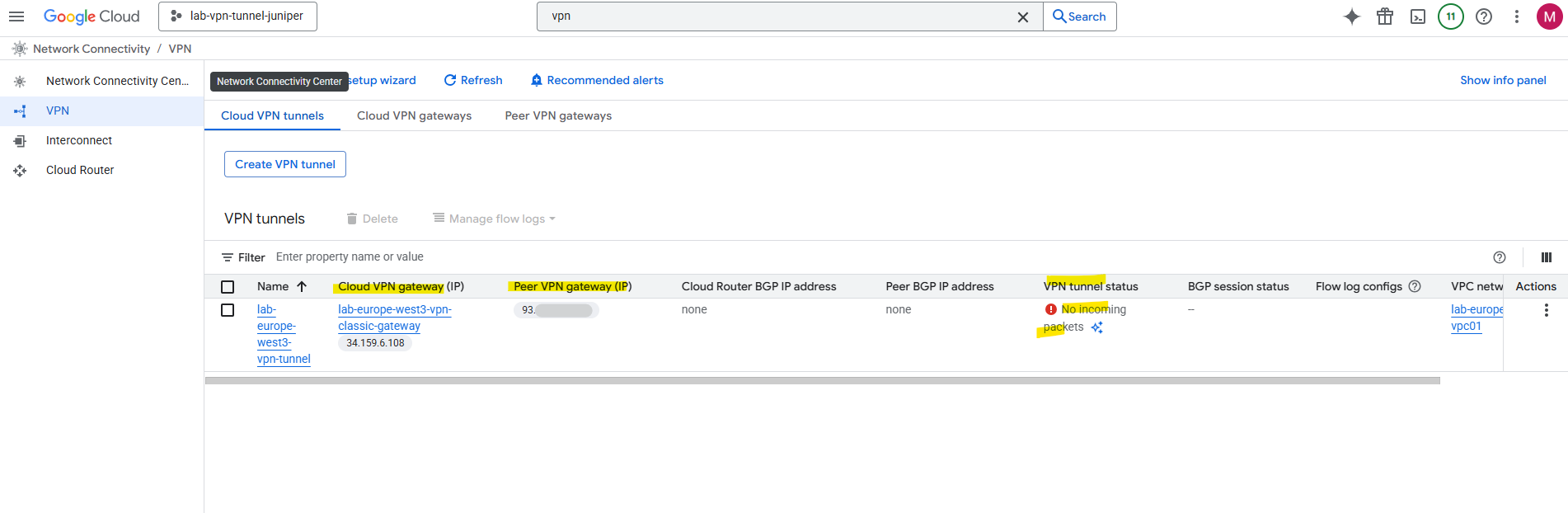Focus the vpn search input field
Viewport: 1568px width, 513px height.
click(779, 16)
